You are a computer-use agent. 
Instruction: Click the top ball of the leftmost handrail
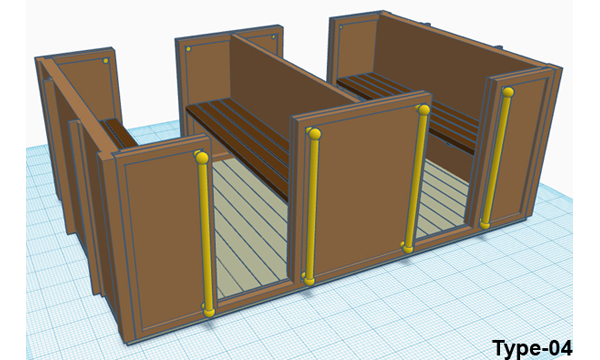click(202, 157)
